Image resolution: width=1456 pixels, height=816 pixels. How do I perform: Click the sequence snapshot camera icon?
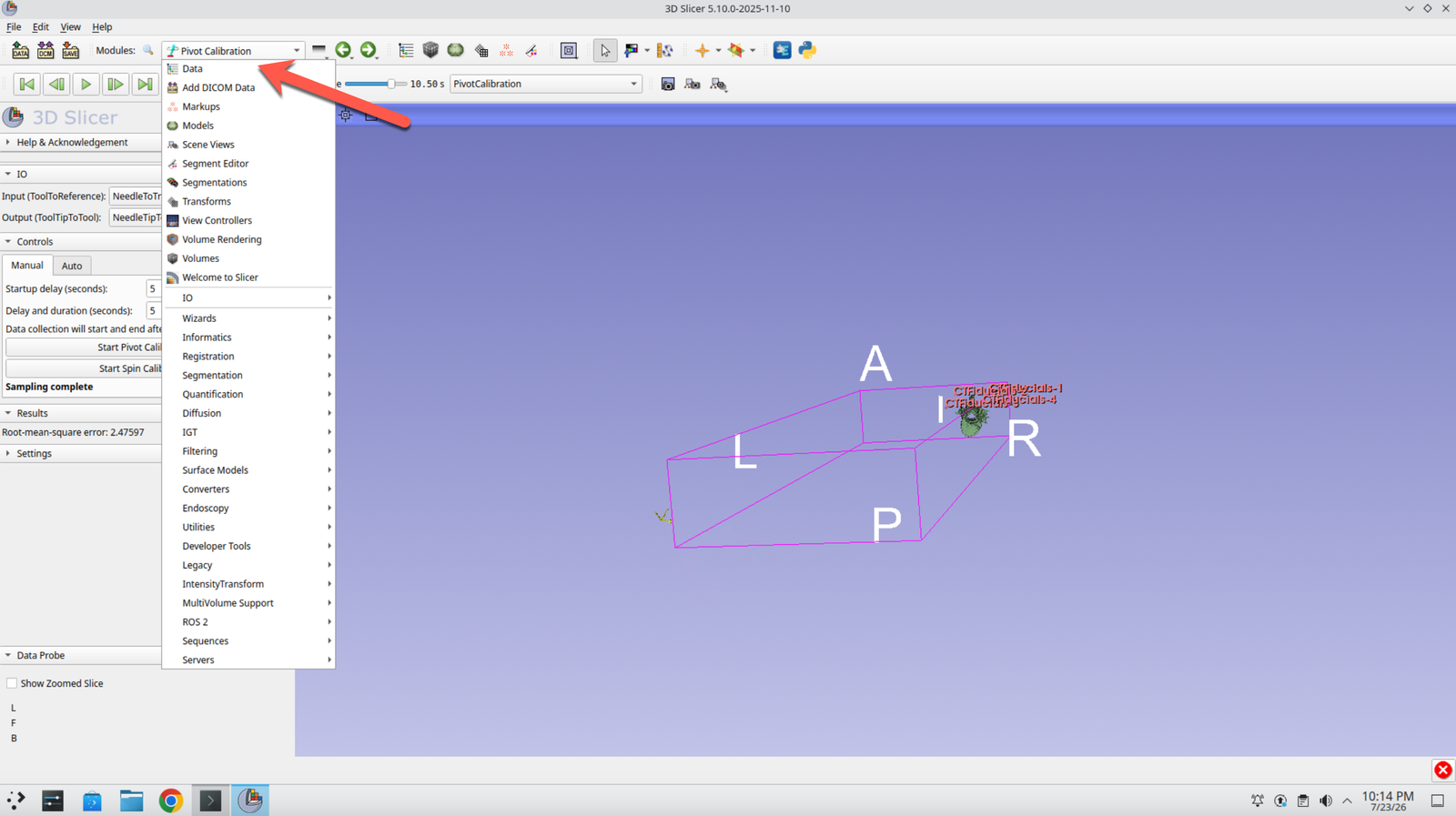point(668,84)
